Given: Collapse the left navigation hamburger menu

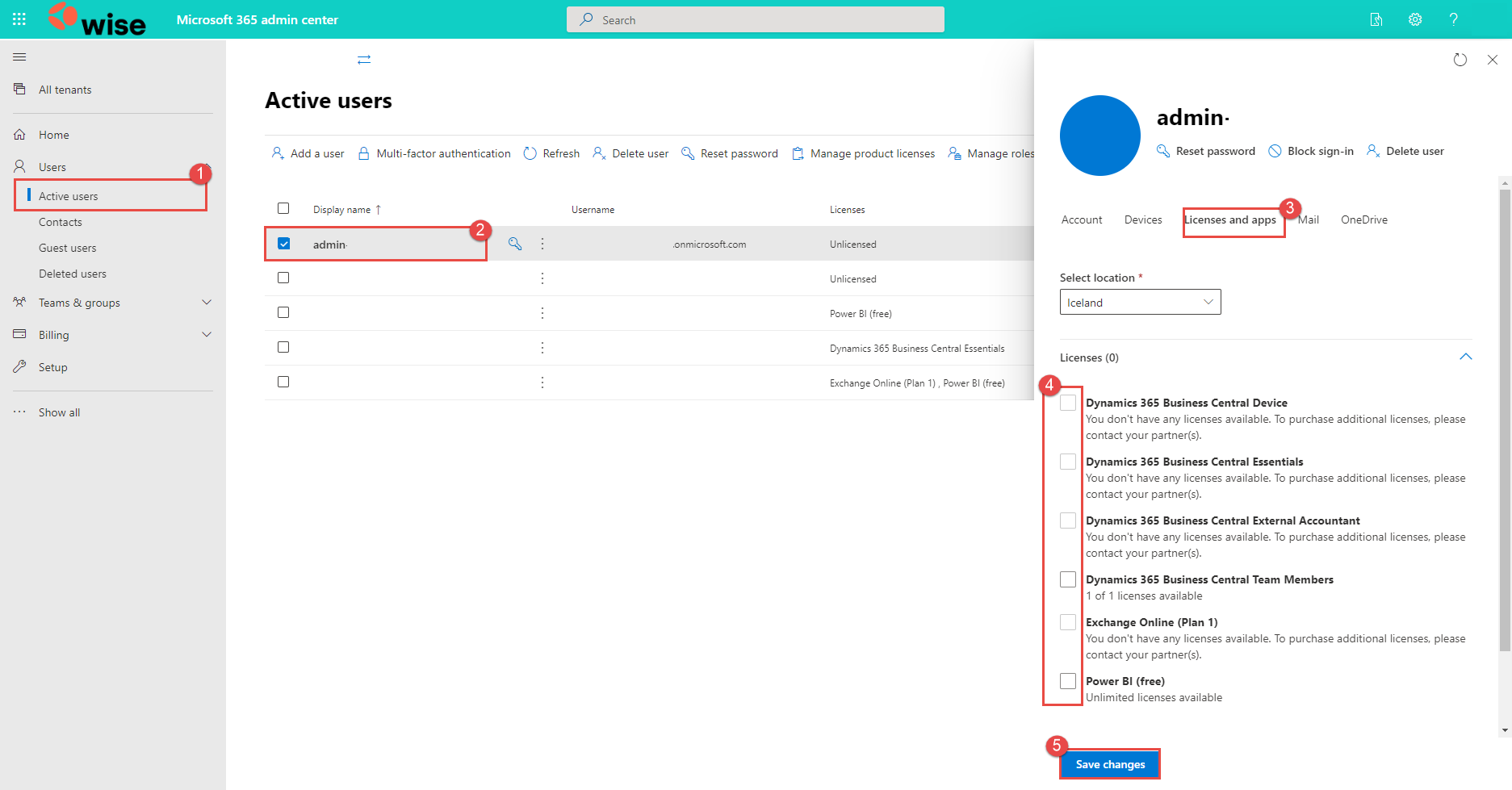Looking at the screenshot, I should point(19,57).
